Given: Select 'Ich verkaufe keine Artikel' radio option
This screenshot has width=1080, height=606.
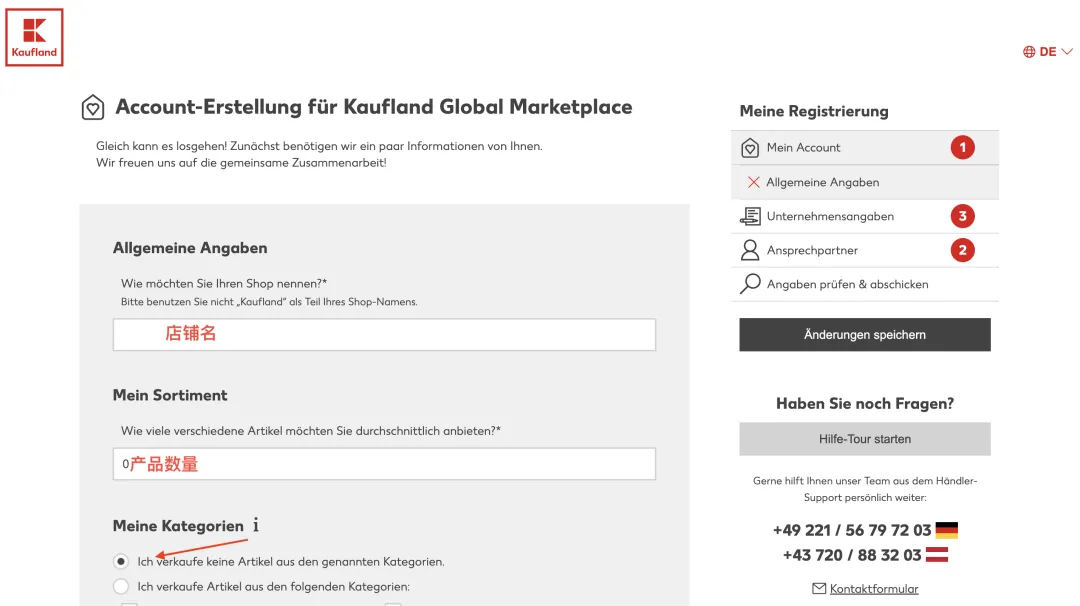Looking at the screenshot, I should (121, 561).
